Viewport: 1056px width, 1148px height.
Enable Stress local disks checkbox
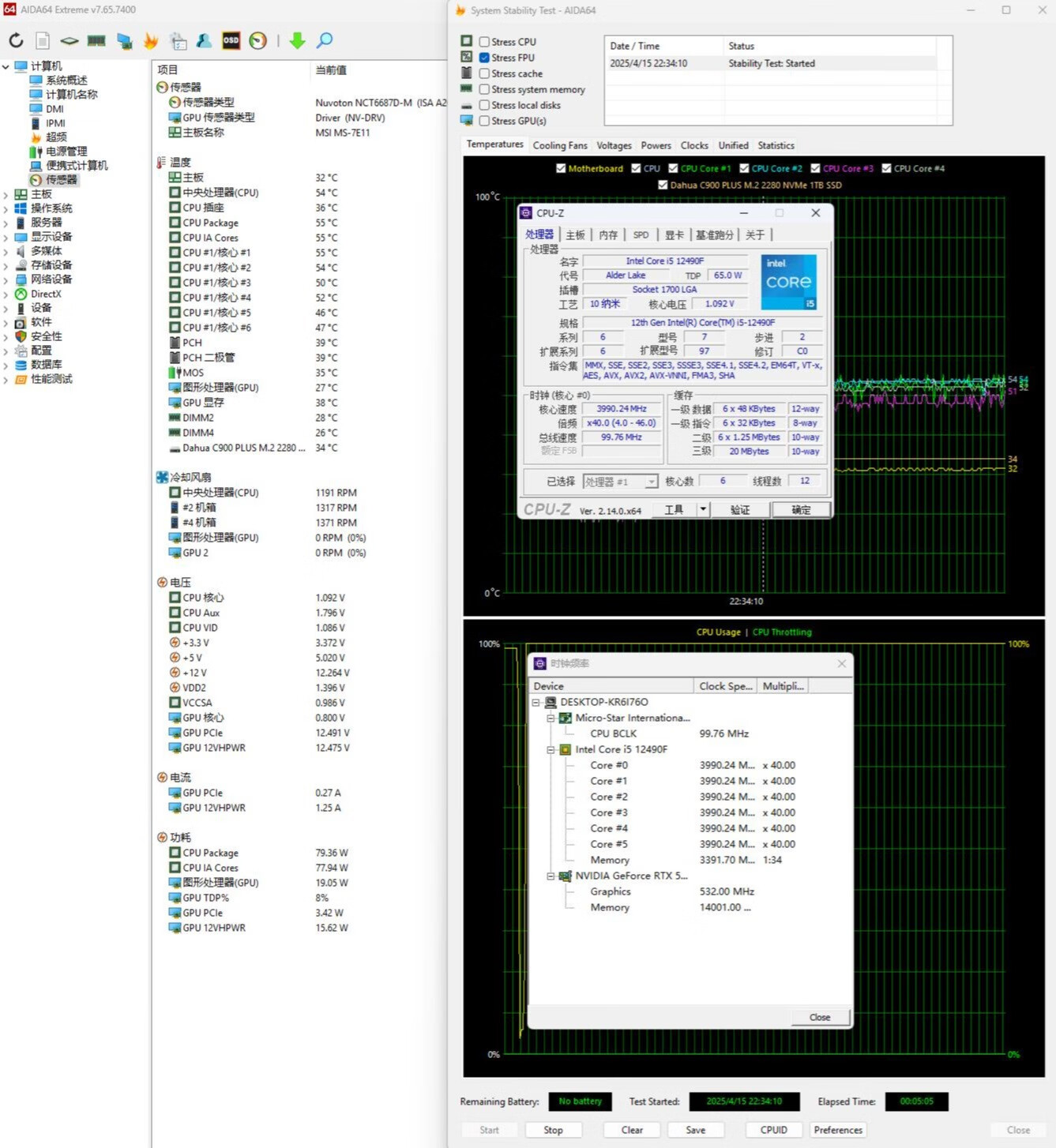pos(484,105)
